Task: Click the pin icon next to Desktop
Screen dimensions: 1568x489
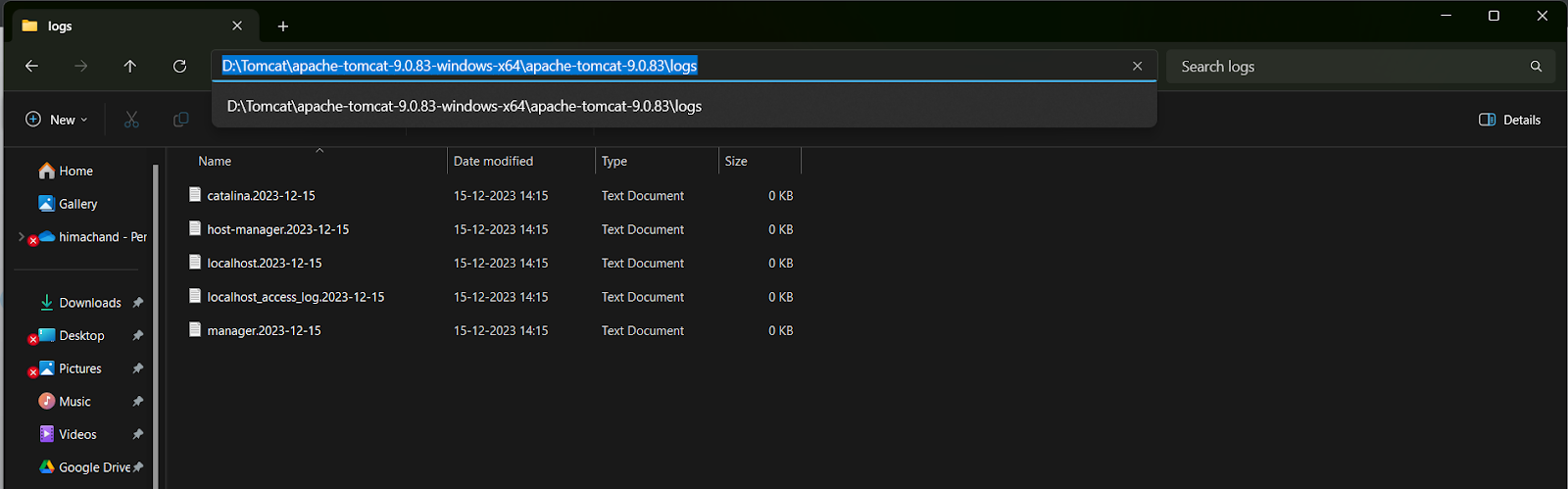Action: [x=138, y=335]
